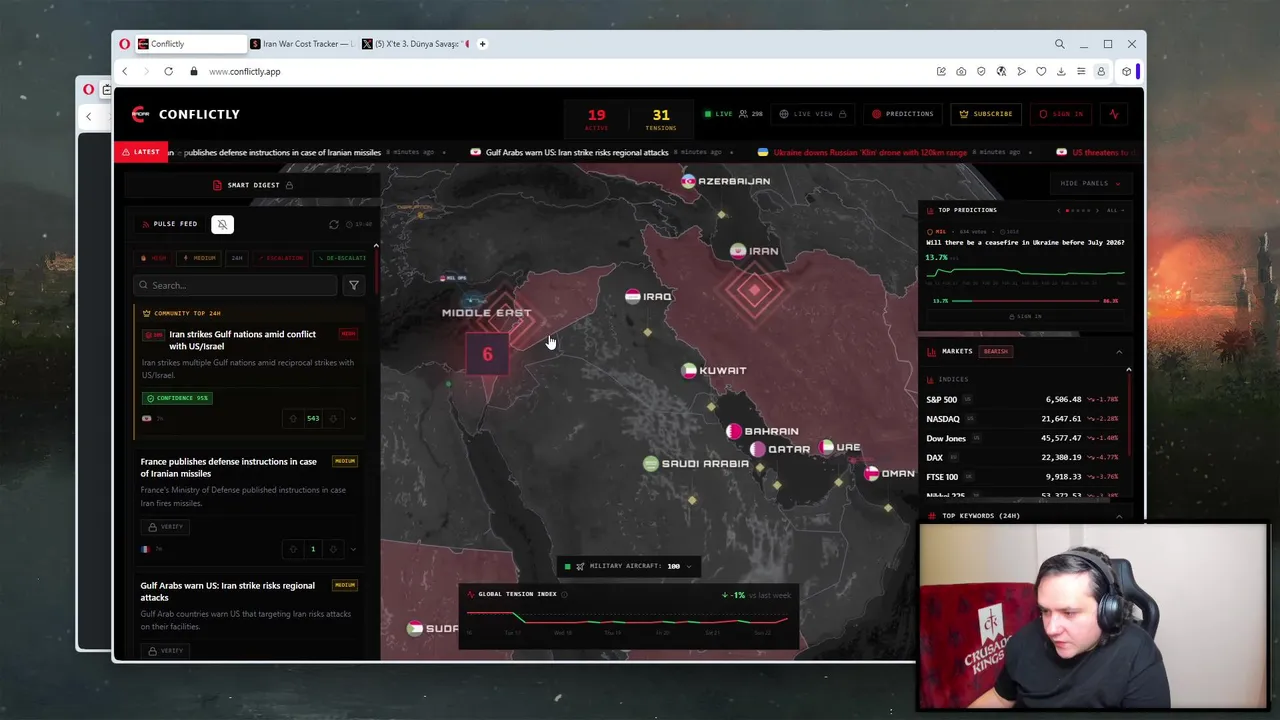The height and width of the screenshot is (720, 1280).
Task: Select the FTSE 100 index row
Action: pyautogui.click(x=1022, y=477)
